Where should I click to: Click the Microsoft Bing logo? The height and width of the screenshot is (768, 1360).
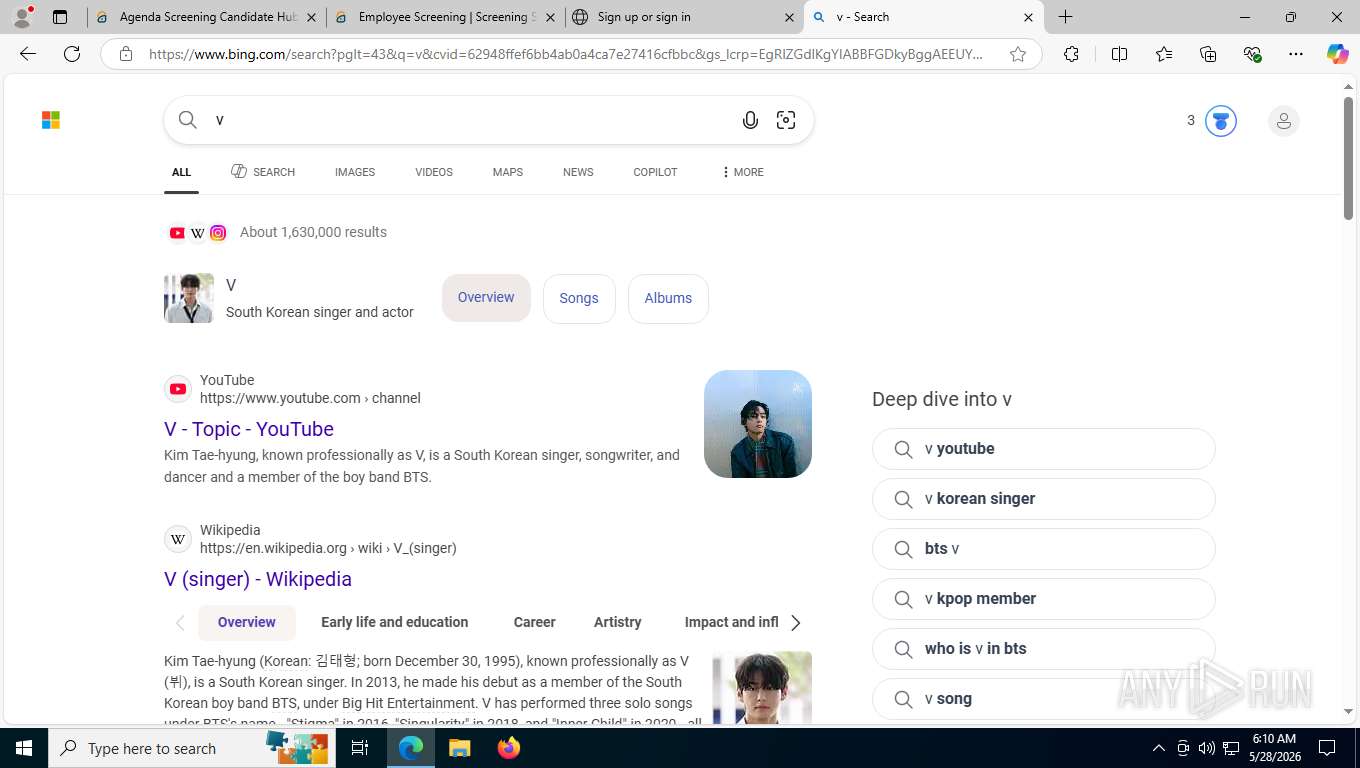point(51,120)
